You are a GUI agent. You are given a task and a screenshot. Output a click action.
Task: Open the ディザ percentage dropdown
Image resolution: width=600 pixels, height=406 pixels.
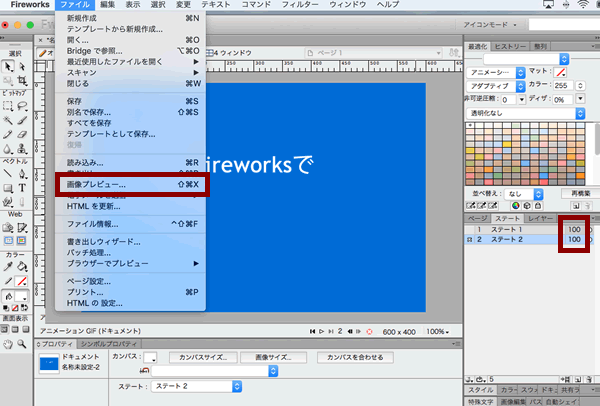tap(580, 99)
